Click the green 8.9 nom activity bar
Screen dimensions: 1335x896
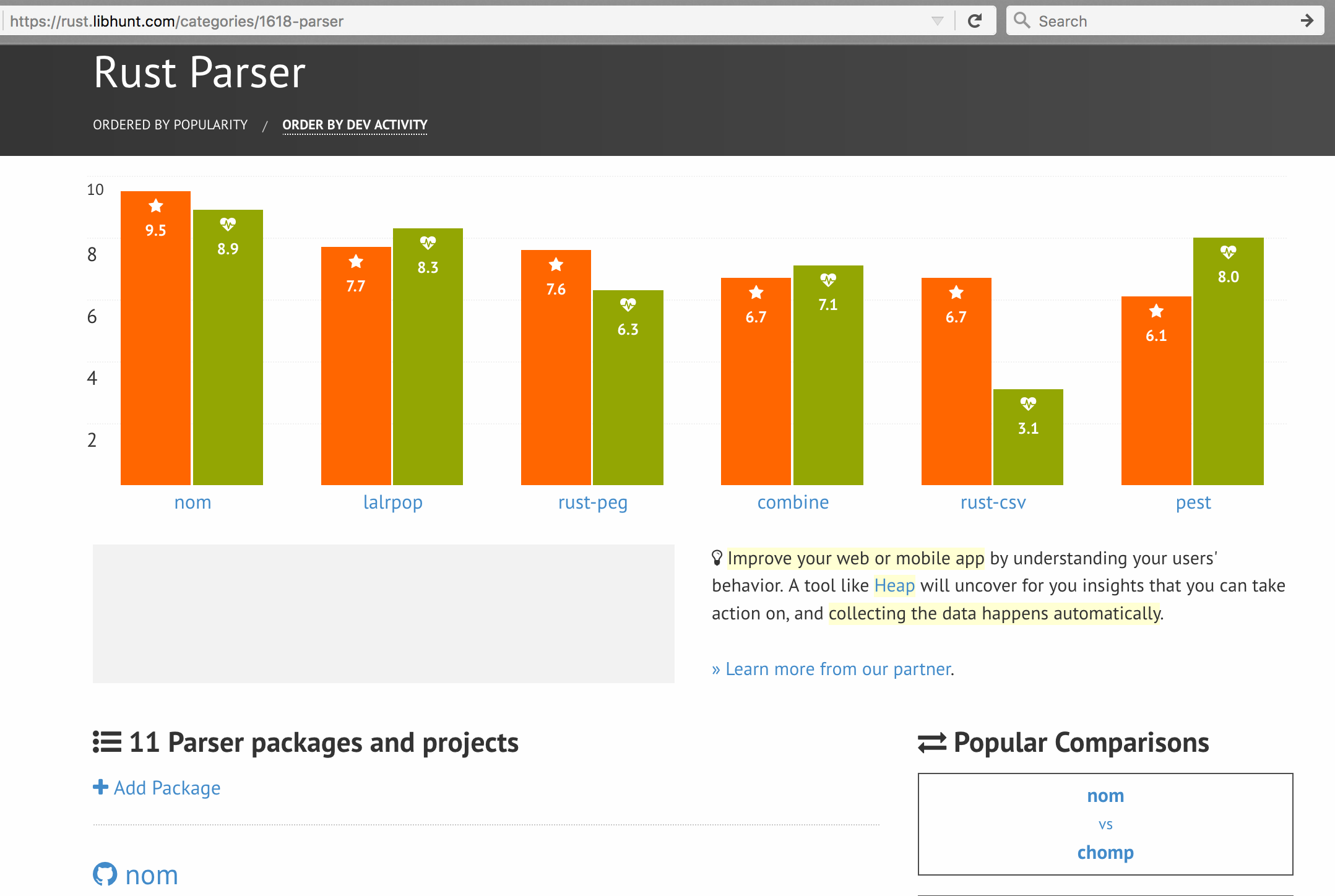click(x=228, y=347)
